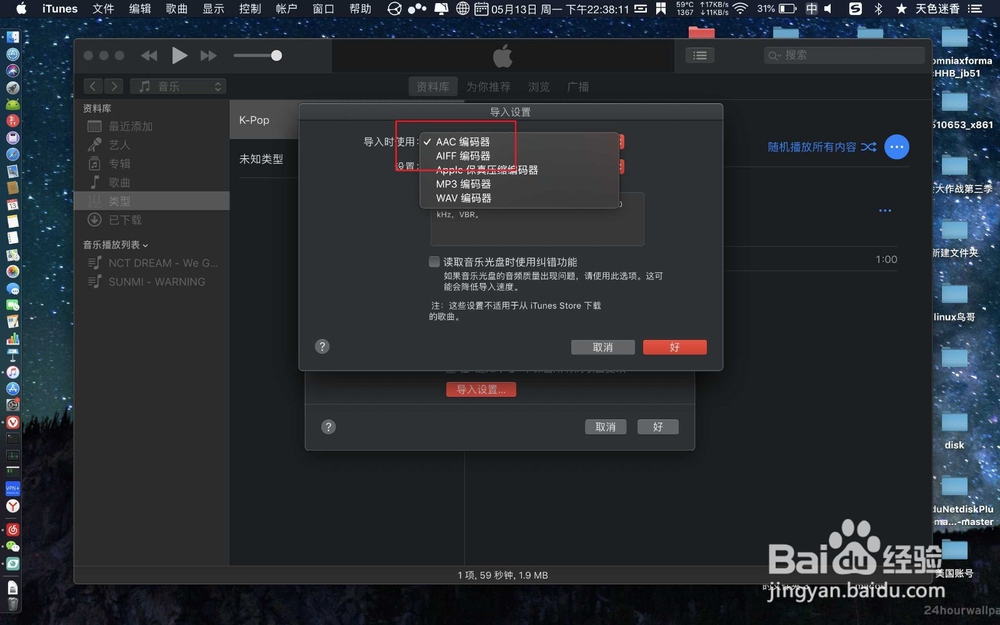Screen dimensions: 1000x625
Task: Choose MP3 编码器 from the dropdown list
Action: tap(519, 184)
